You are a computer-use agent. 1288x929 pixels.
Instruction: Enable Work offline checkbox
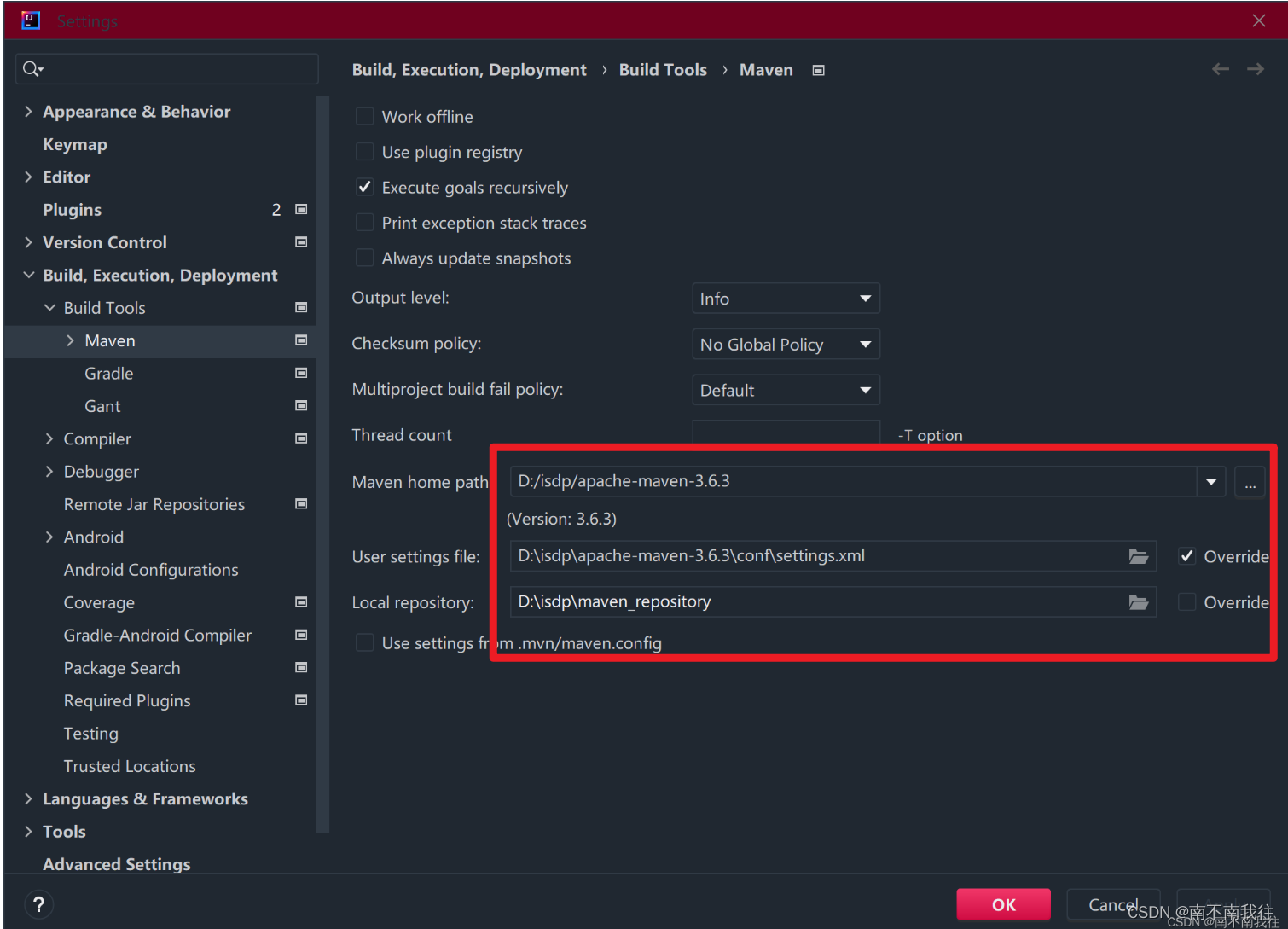(364, 116)
